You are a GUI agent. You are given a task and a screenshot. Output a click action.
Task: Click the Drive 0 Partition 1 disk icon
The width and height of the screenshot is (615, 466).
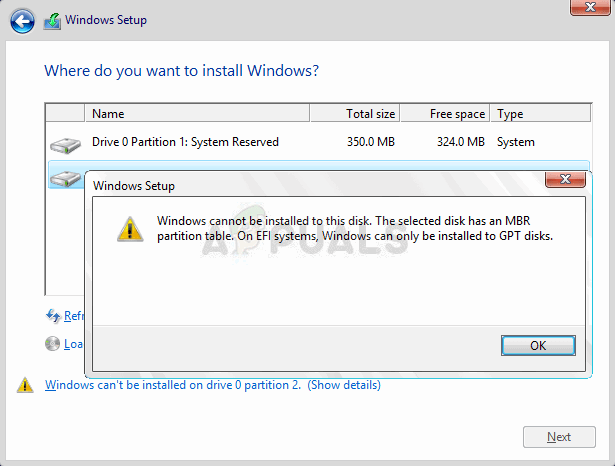[65, 144]
